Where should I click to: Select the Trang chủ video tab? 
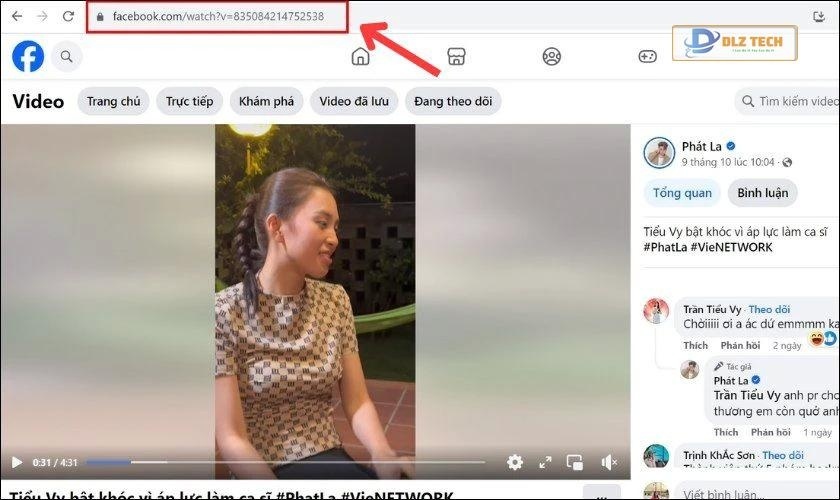point(114,101)
